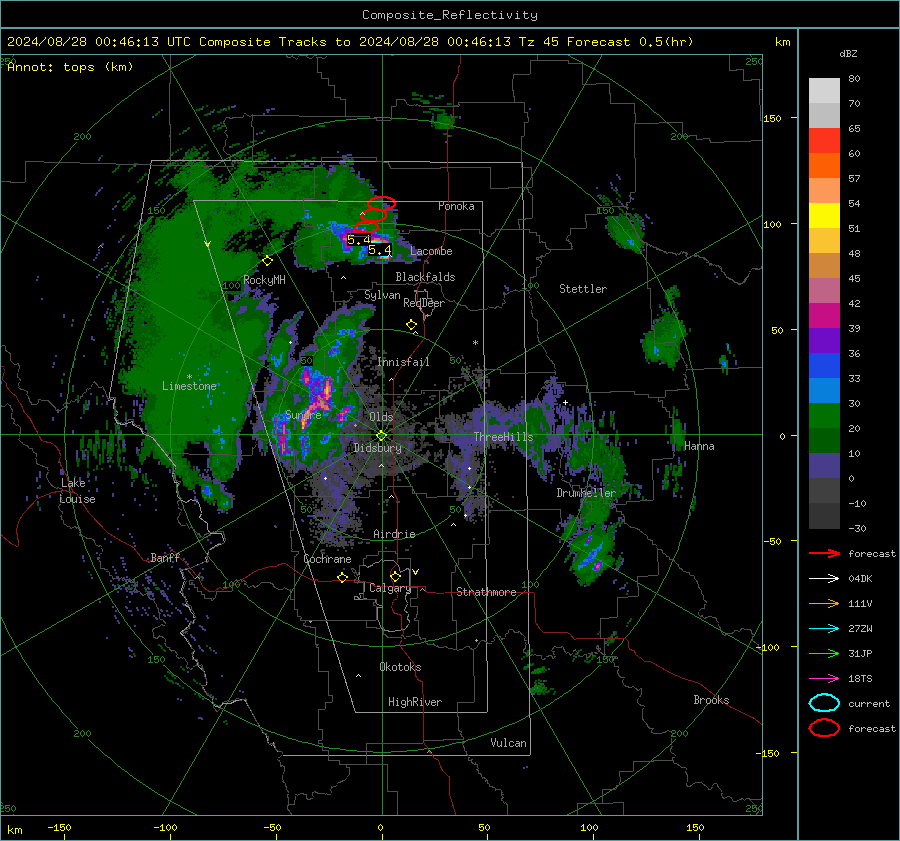The height and width of the screenshot is (841, 900).
Task: Click the orange 111V arrow legend symbol
Action: pos(824,603)
